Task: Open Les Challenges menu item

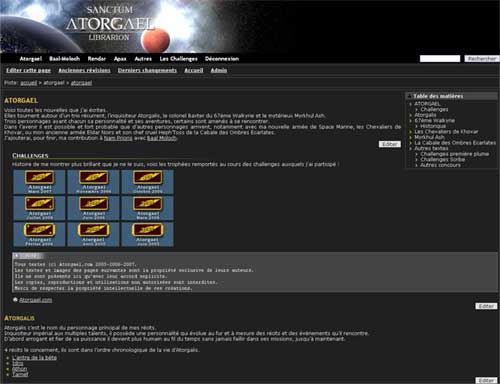Action: pos(178,59)
